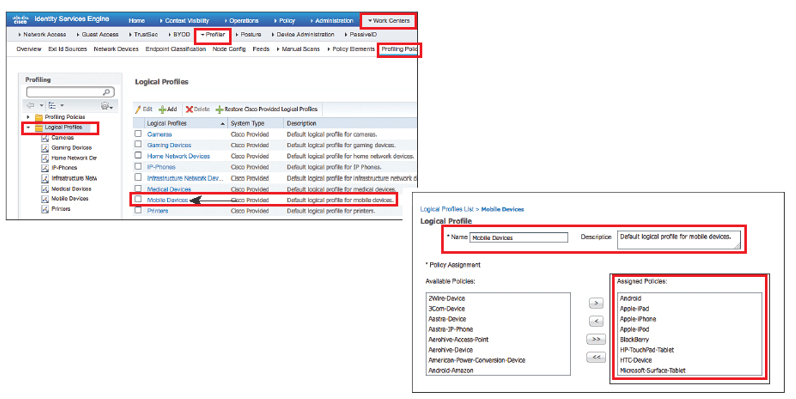The height and width of the screenshot is (399, 796).
Task: Check the Printers row checkbox
Action: 138,210
